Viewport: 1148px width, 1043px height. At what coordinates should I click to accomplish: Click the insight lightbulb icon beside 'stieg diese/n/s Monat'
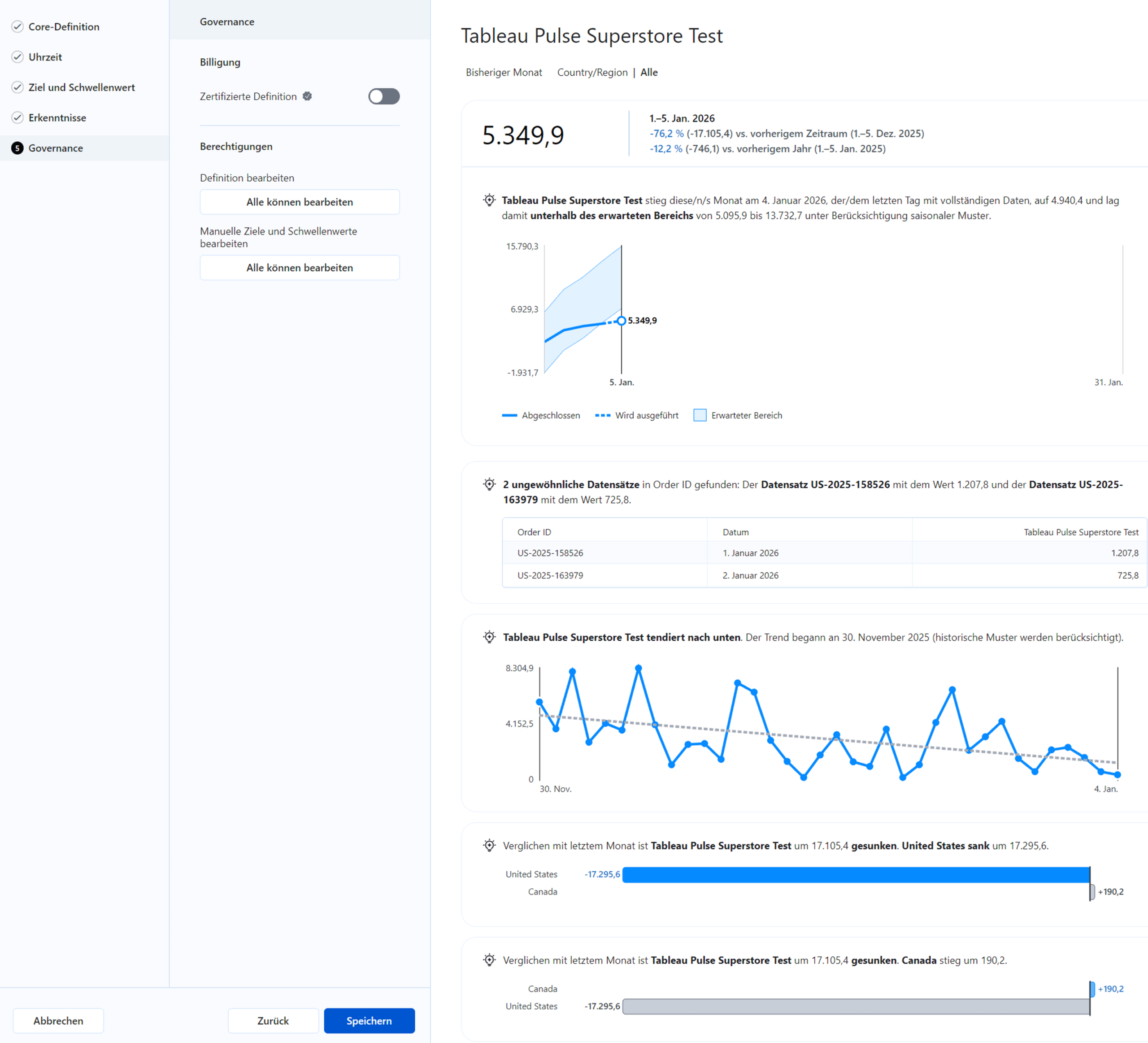point(489,200)
